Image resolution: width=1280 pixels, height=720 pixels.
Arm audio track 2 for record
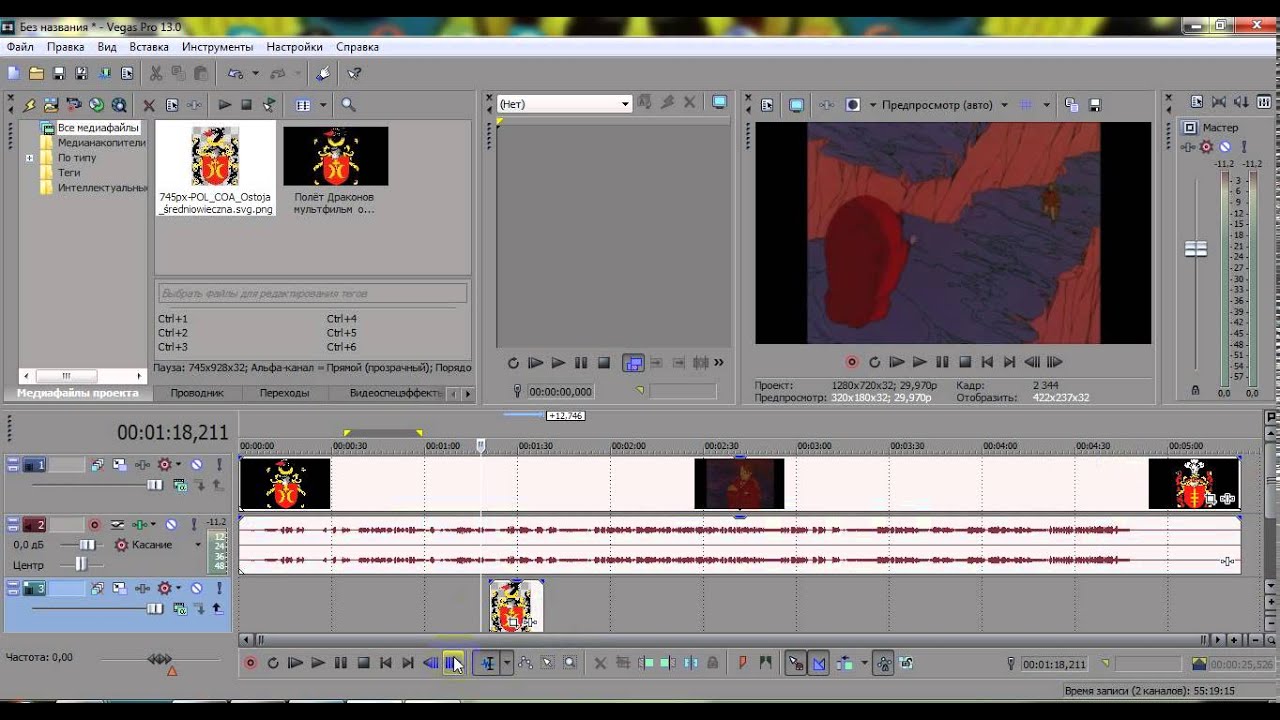coord(95,524)
